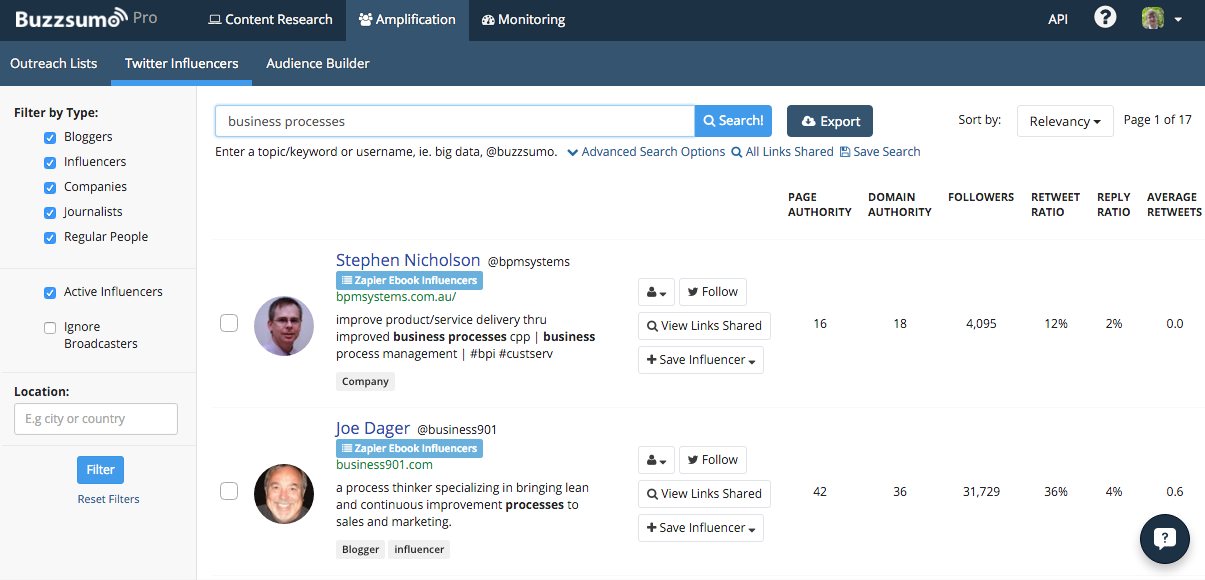Click Page Authority column header
This screenshot has height=580, width=1205.
(x=819, y=204)
